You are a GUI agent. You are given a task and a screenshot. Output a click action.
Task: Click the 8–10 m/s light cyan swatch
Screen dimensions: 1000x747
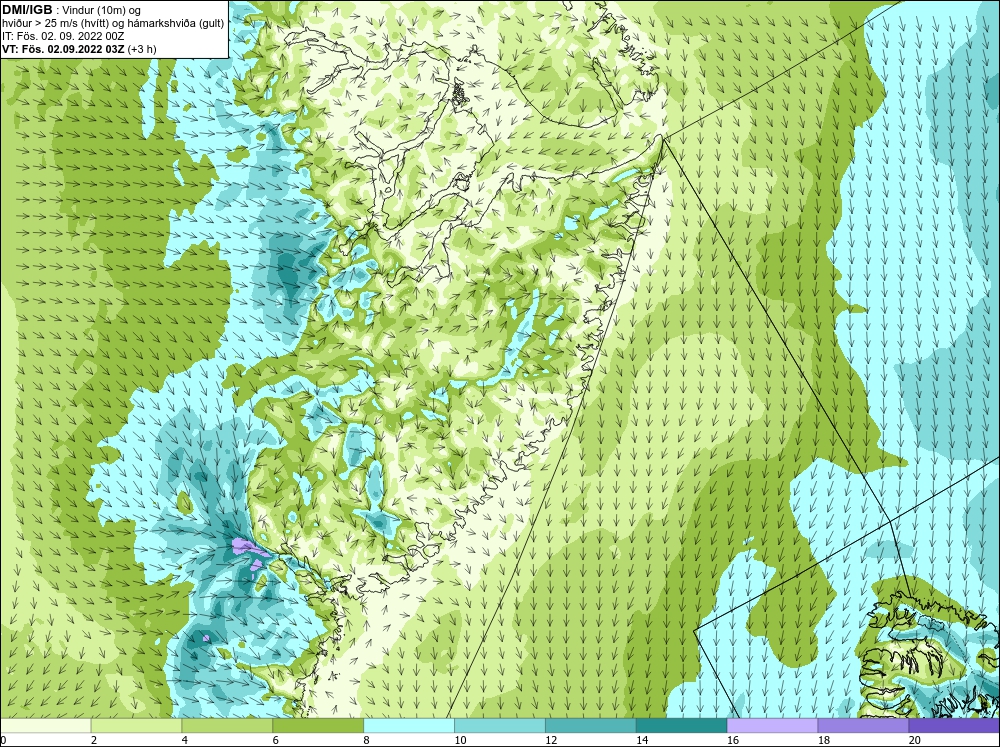click(409, 726)
